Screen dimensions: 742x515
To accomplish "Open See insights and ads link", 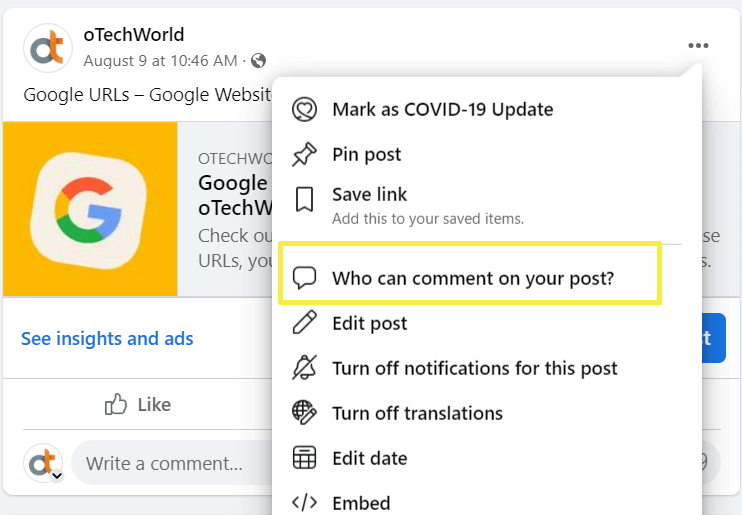I will point(107,338).
